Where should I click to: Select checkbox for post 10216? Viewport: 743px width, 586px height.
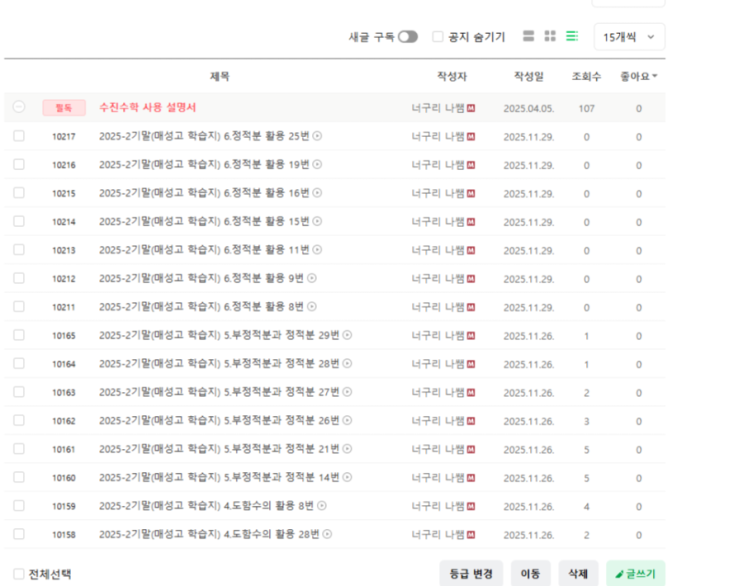(19, 165)
